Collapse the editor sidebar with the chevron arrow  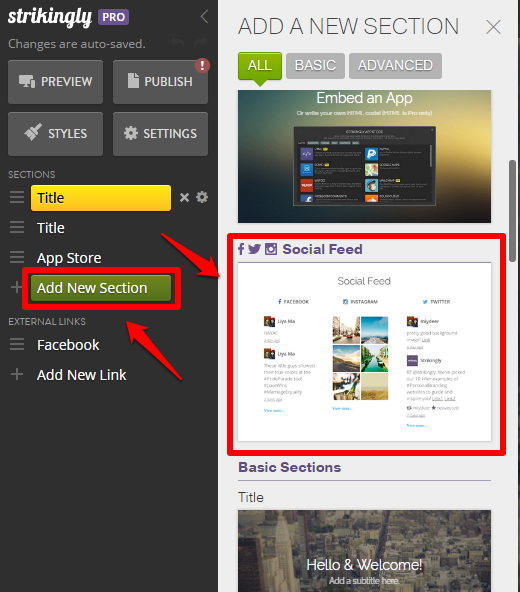pos(204,17)
